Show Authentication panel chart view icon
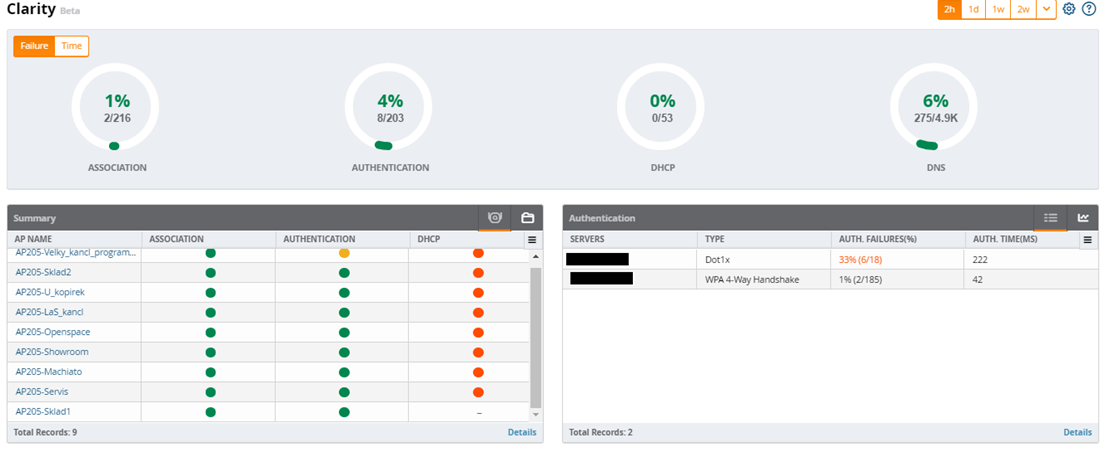The image size is (1100, 457). [1083, 218]
